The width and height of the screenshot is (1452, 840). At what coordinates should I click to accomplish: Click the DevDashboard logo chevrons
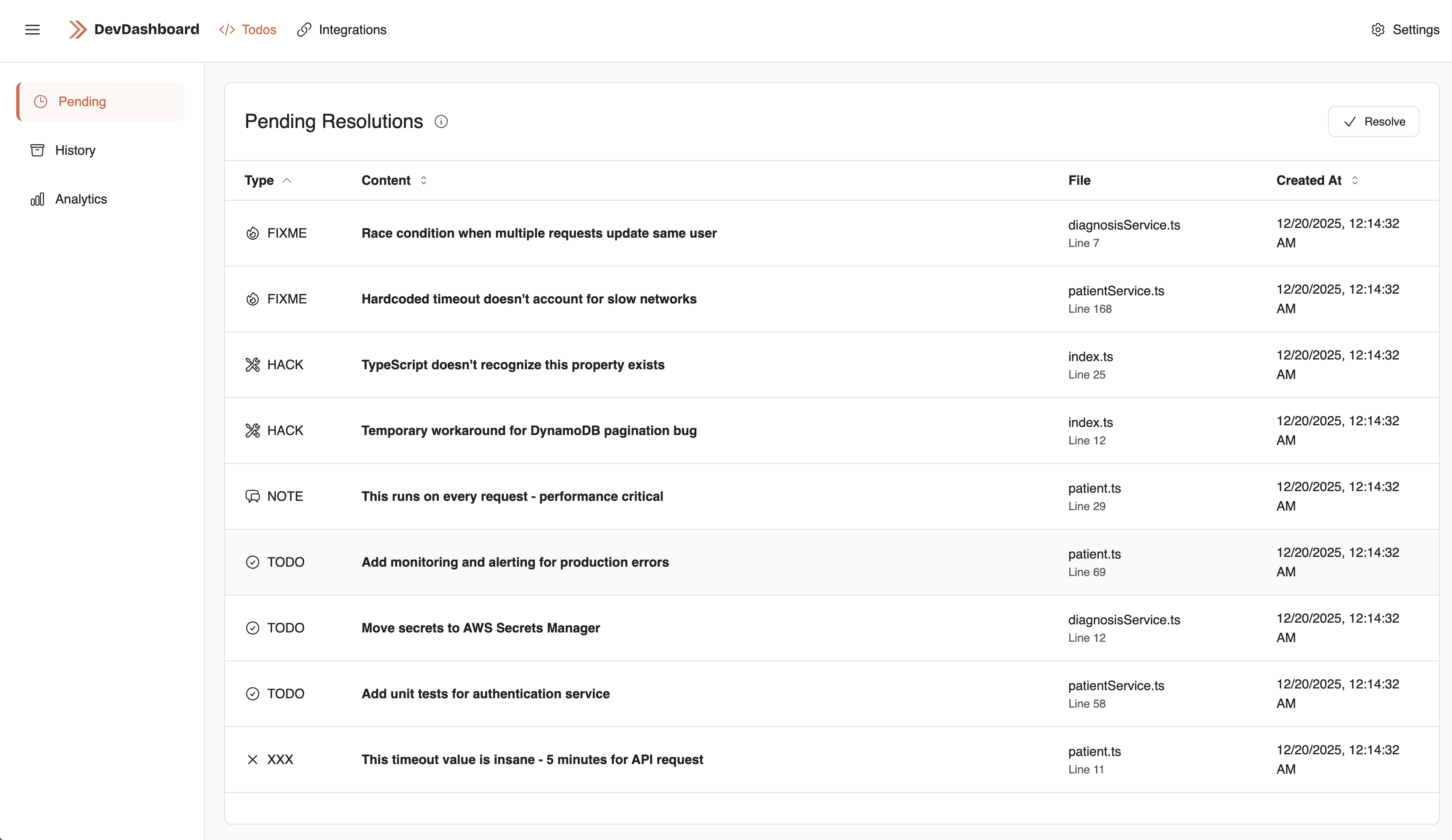coord(77,29)
